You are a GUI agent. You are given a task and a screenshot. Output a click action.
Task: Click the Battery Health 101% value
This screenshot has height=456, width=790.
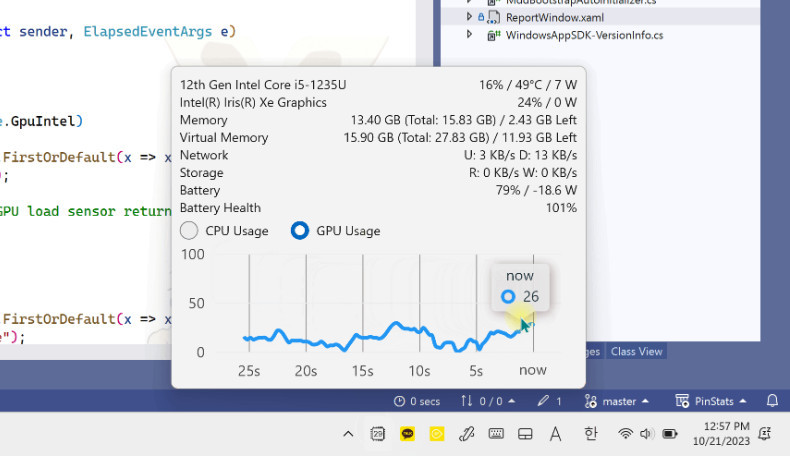(561, 208)
